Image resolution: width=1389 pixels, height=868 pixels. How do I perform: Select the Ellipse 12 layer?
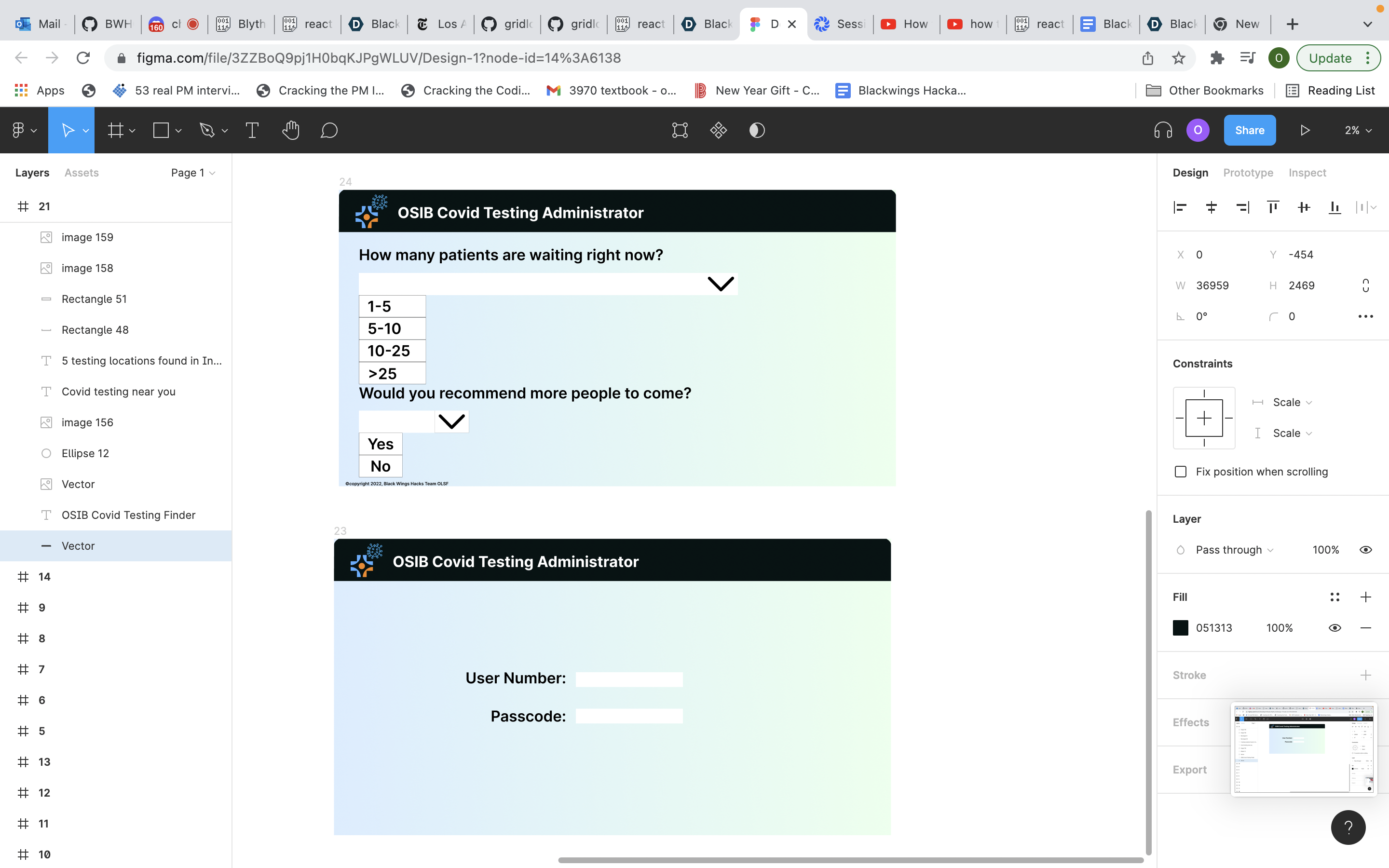point(85,453)
